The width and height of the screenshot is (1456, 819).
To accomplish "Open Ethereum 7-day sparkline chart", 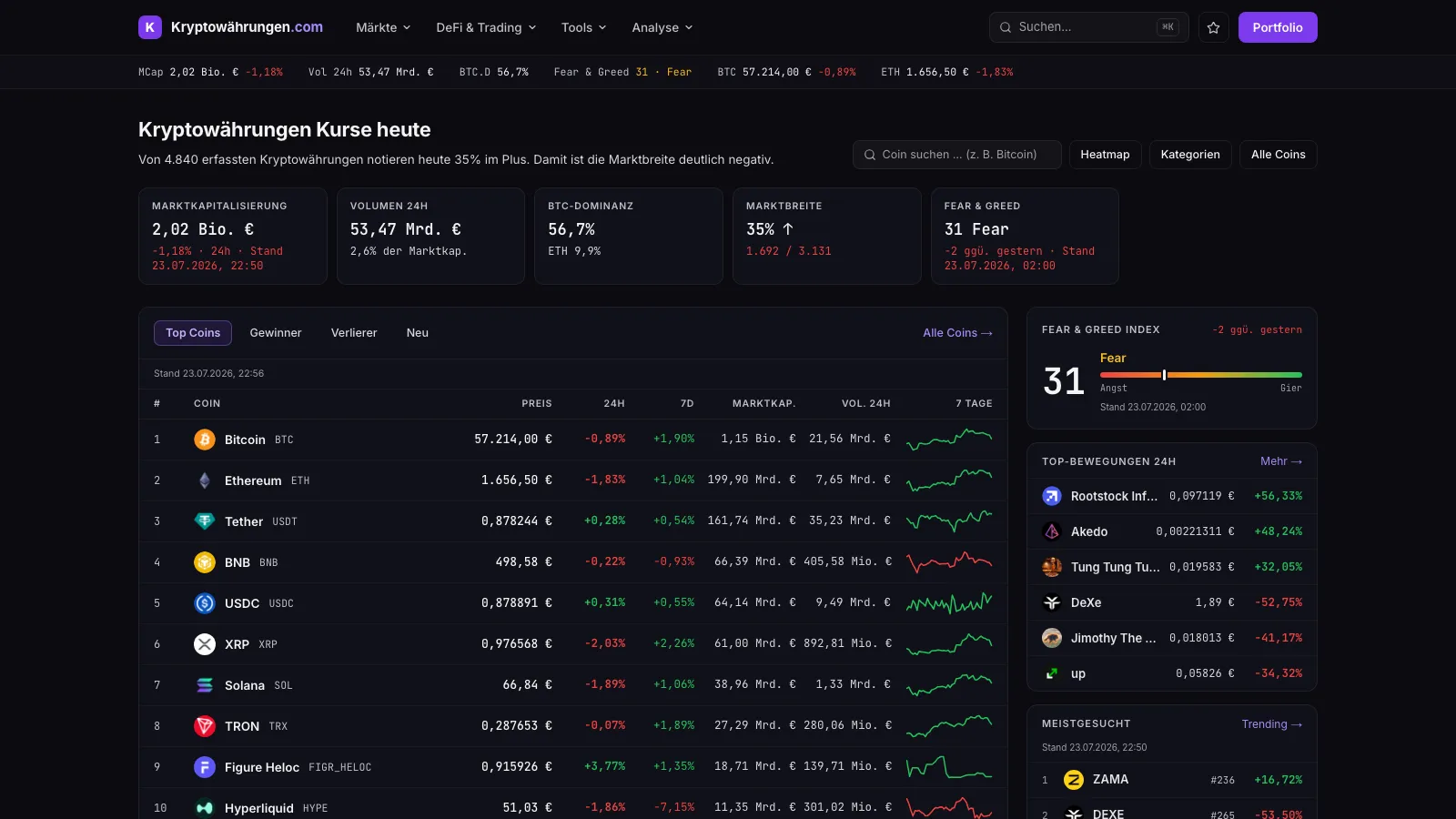I will [x=949, y=480].
